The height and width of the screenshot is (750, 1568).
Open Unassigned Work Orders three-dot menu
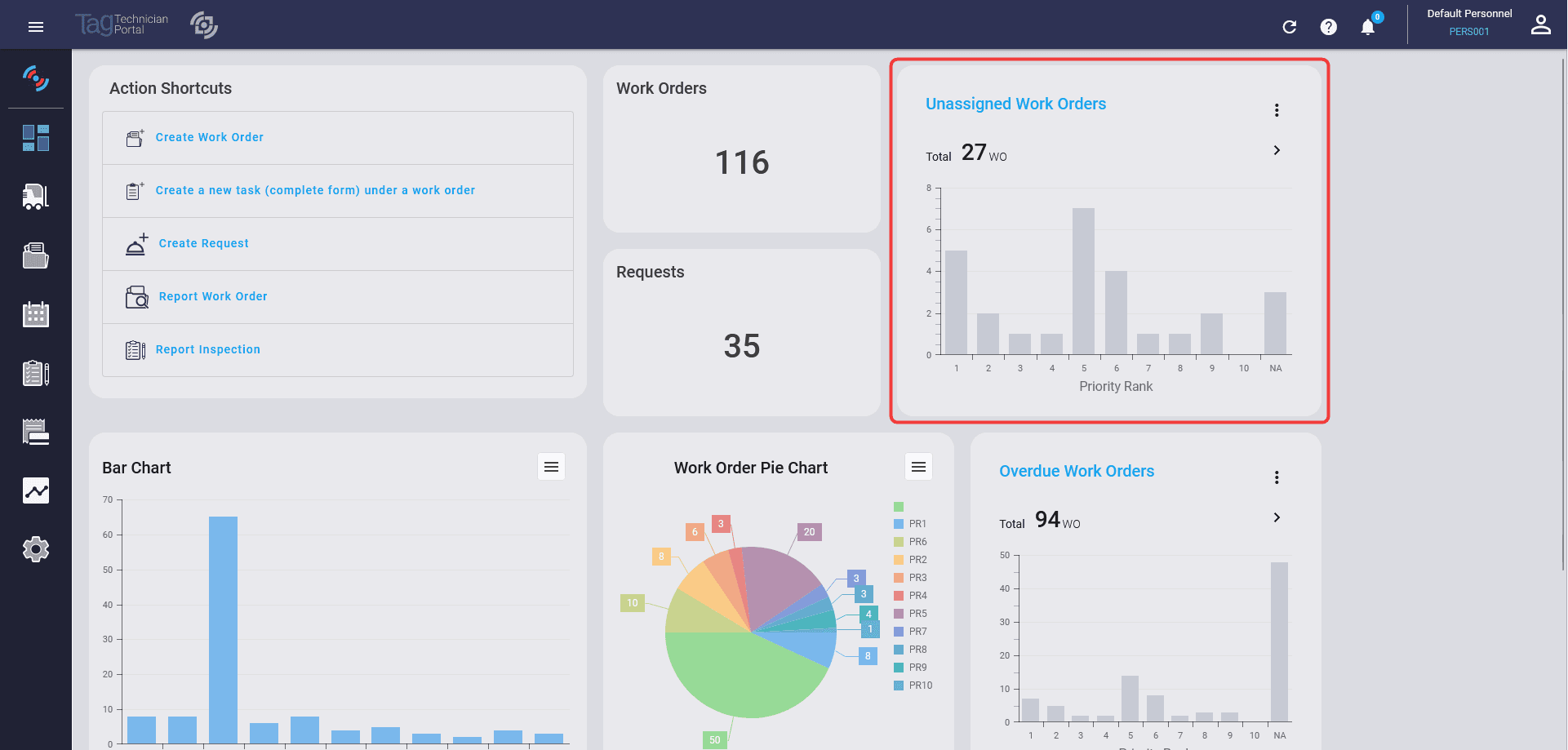click(x=1277, y=110)
